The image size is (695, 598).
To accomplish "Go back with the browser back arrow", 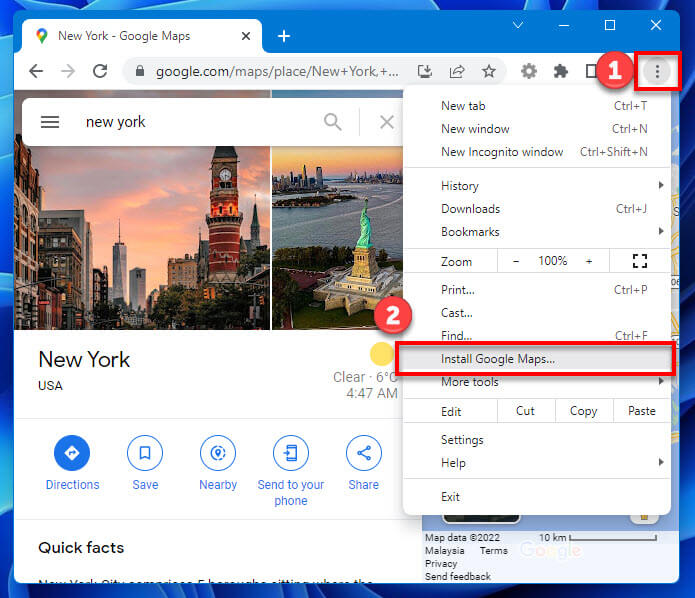I will (x=36, y=71).
